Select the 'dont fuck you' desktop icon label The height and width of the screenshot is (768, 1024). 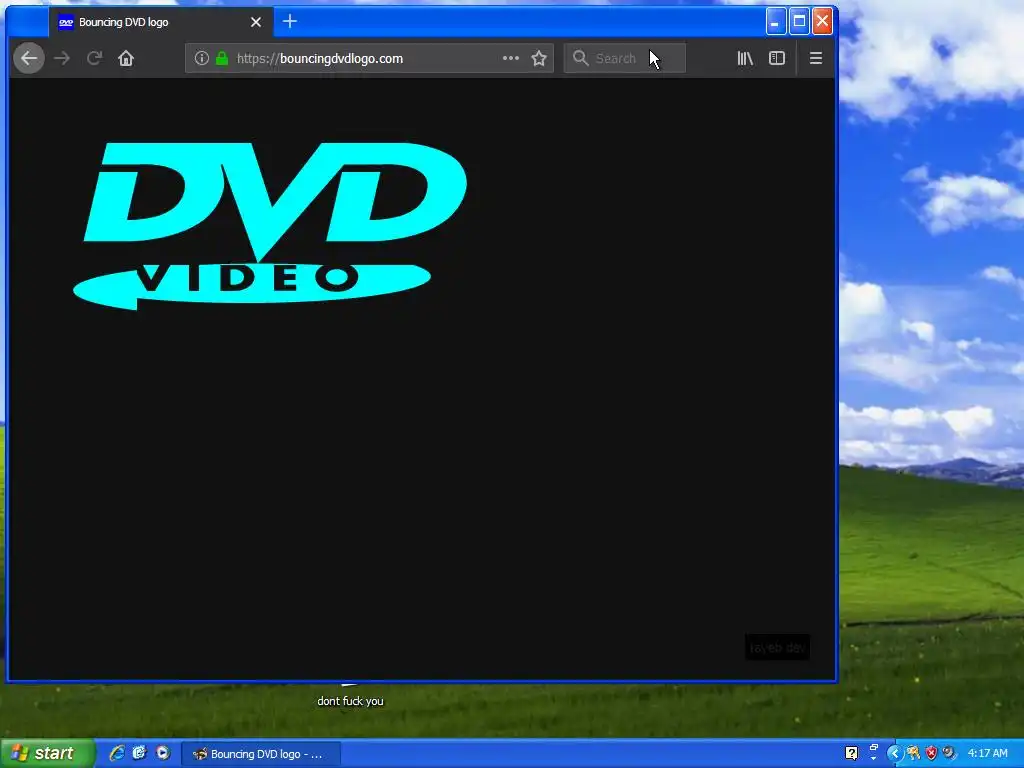[350, 701]
